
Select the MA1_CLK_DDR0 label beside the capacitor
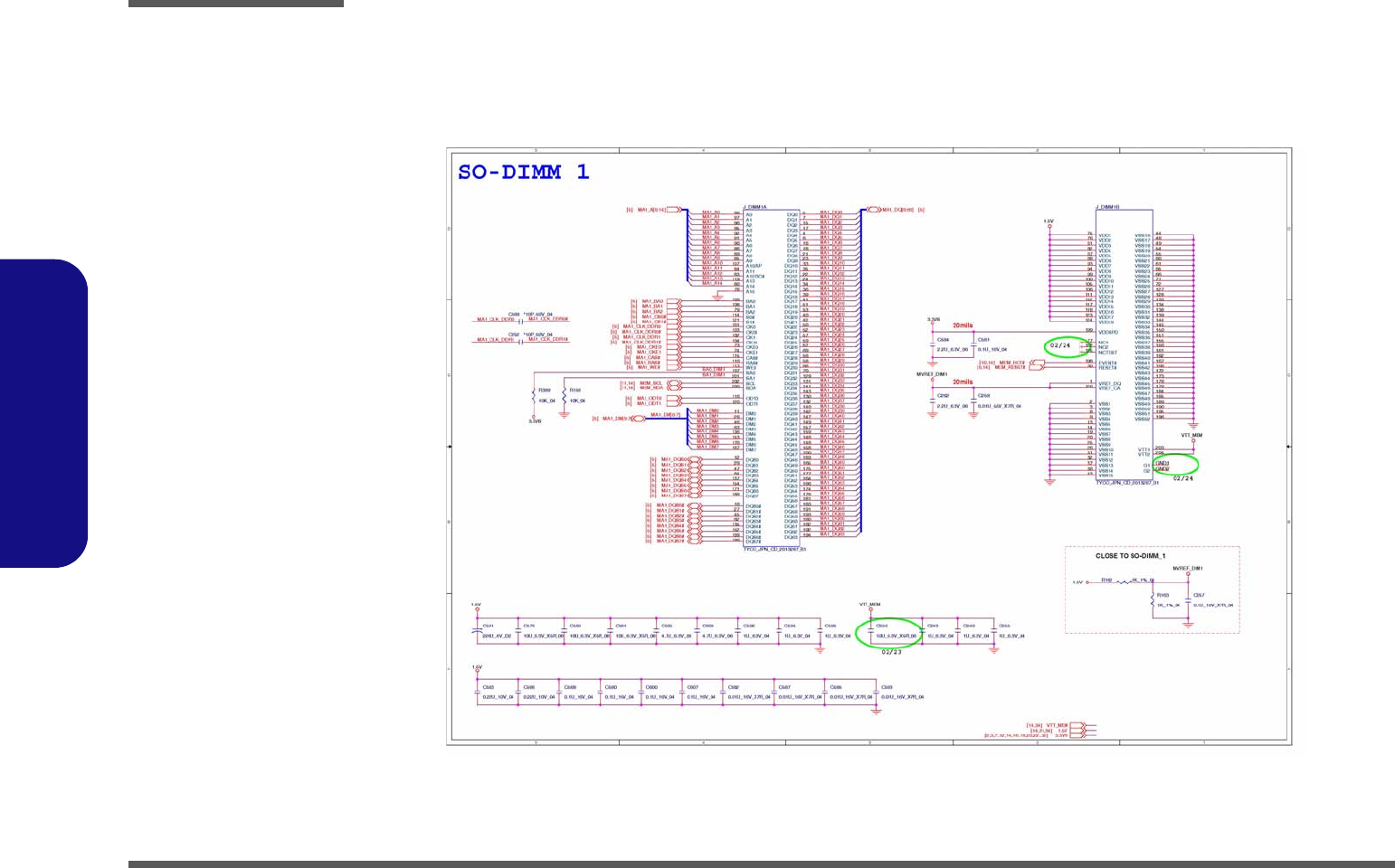[495, 319]
